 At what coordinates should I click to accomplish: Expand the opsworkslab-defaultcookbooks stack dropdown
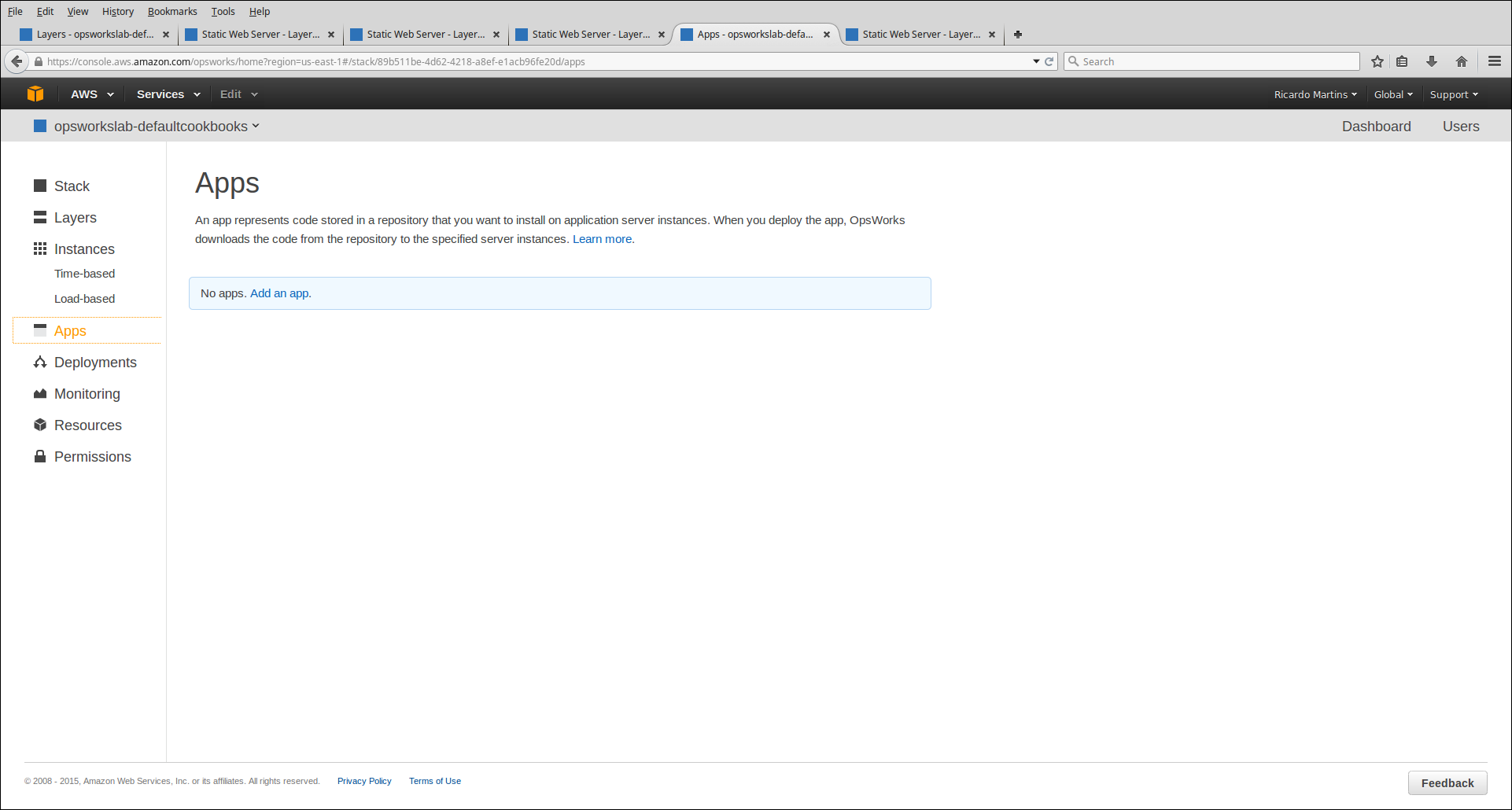point(156,127)
